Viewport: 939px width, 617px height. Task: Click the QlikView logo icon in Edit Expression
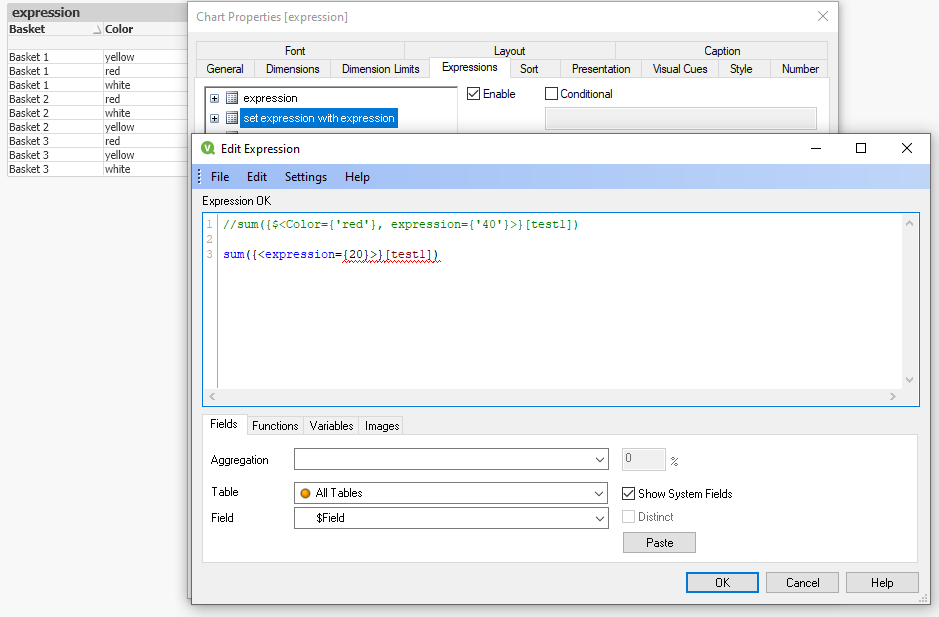click(x=208, y=149)
